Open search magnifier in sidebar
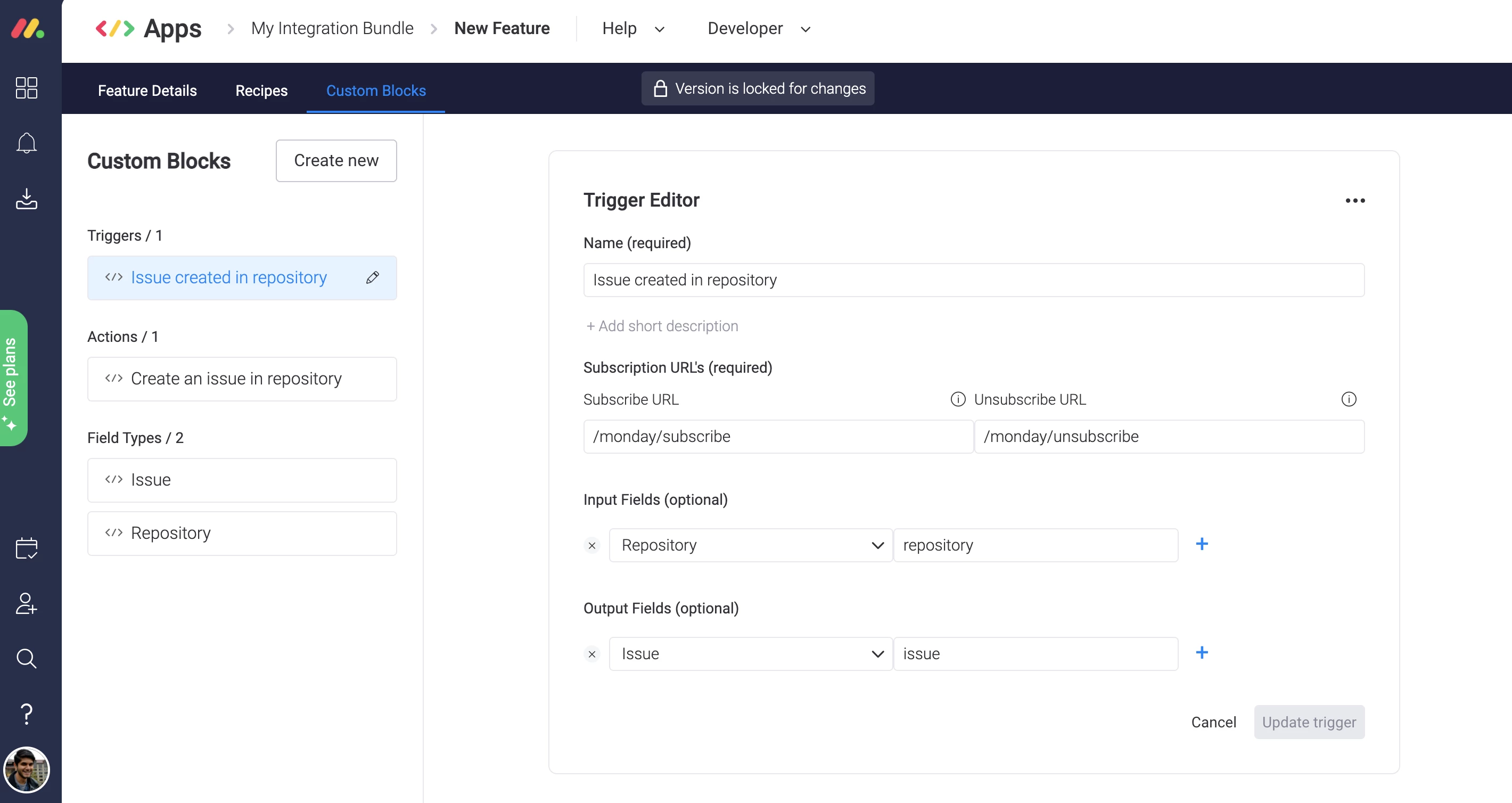 27,659
